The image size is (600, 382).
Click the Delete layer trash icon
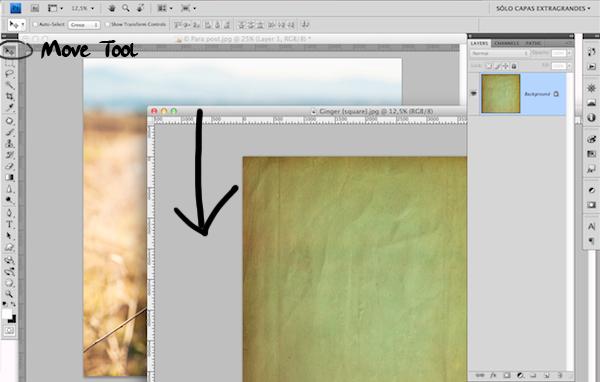pos(560,375)
